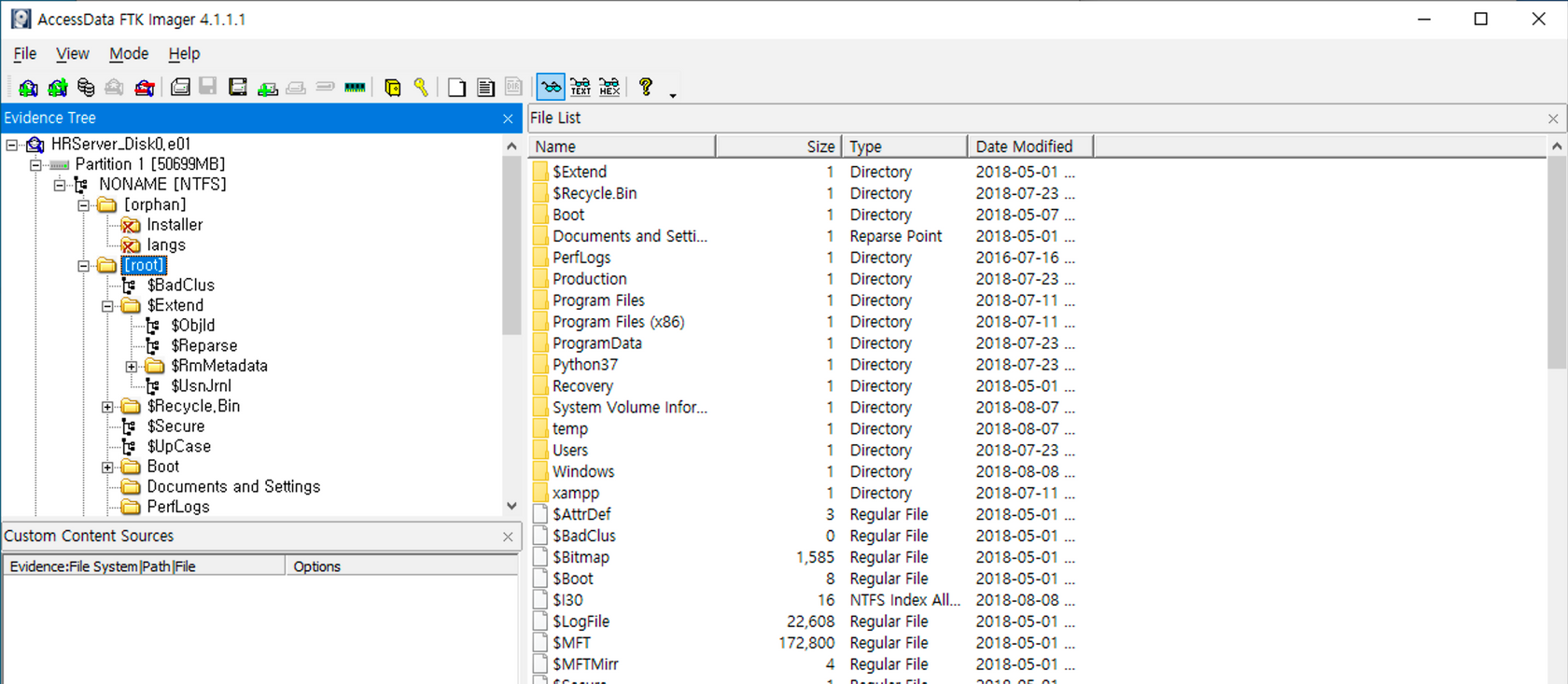
Task: Select $BadClus in the Evidence Tree
Action: (180, 286)
